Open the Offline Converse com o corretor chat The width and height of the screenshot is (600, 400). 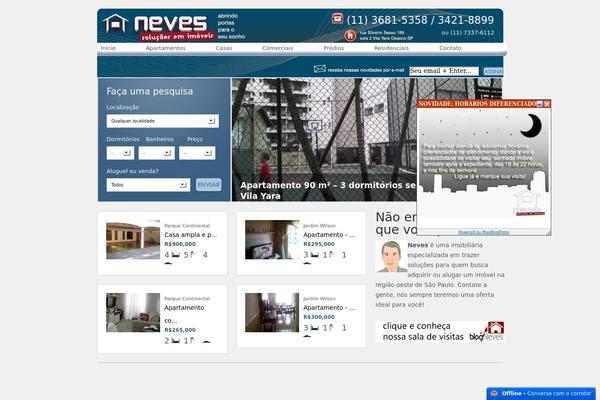[x=541, y=393]
